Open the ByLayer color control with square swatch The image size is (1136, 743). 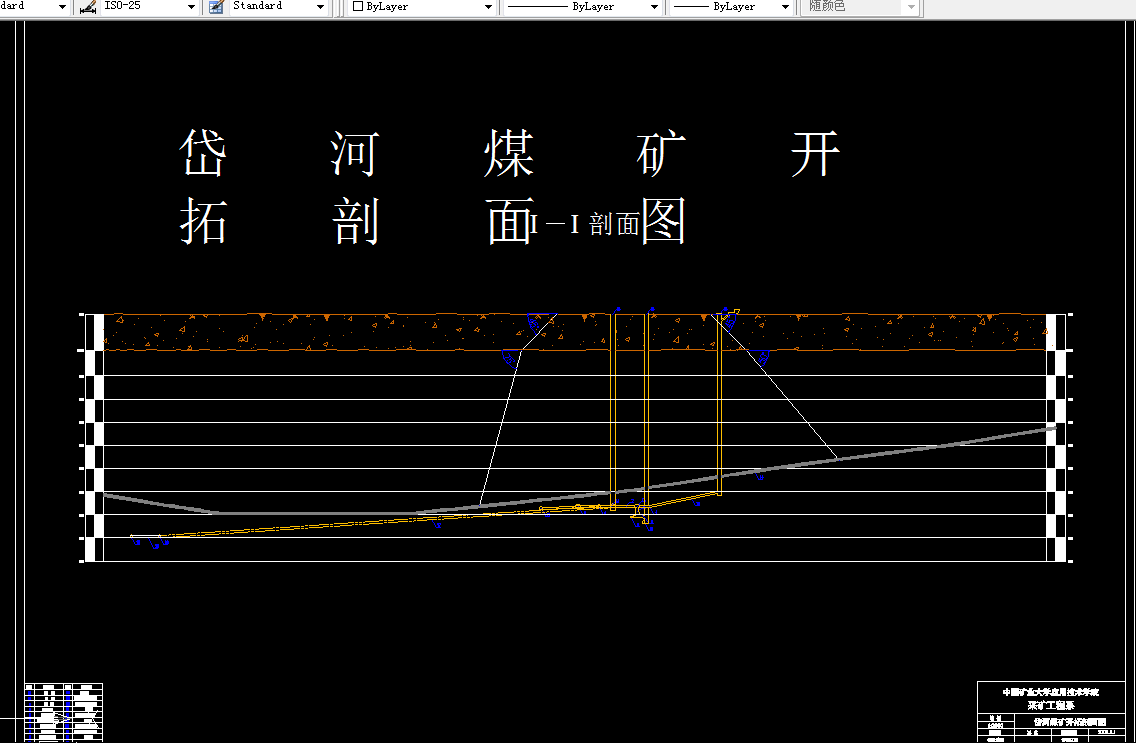tap(422, 7)
